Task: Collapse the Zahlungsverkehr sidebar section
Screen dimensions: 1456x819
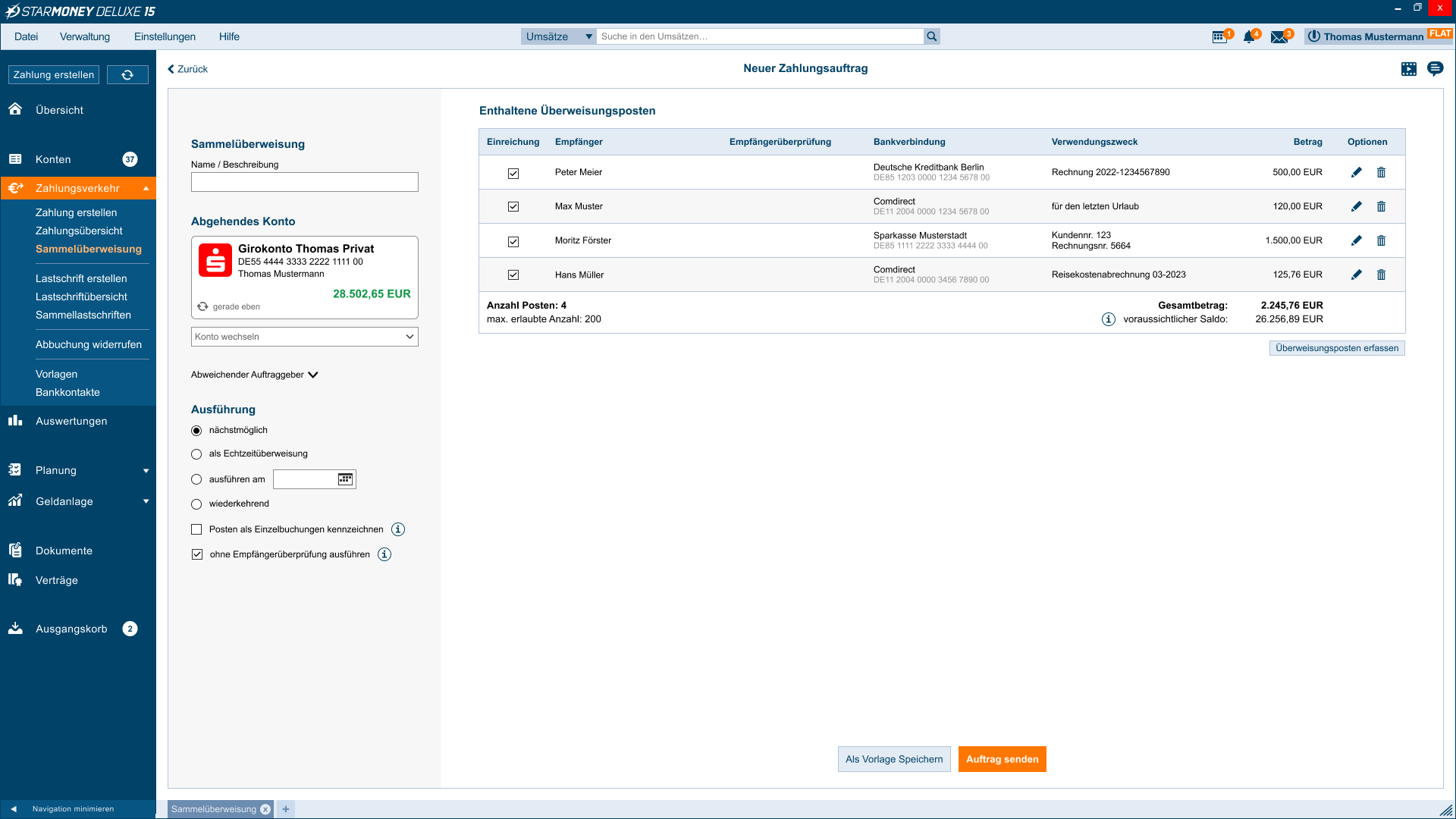Action: (x=146, y=188)
